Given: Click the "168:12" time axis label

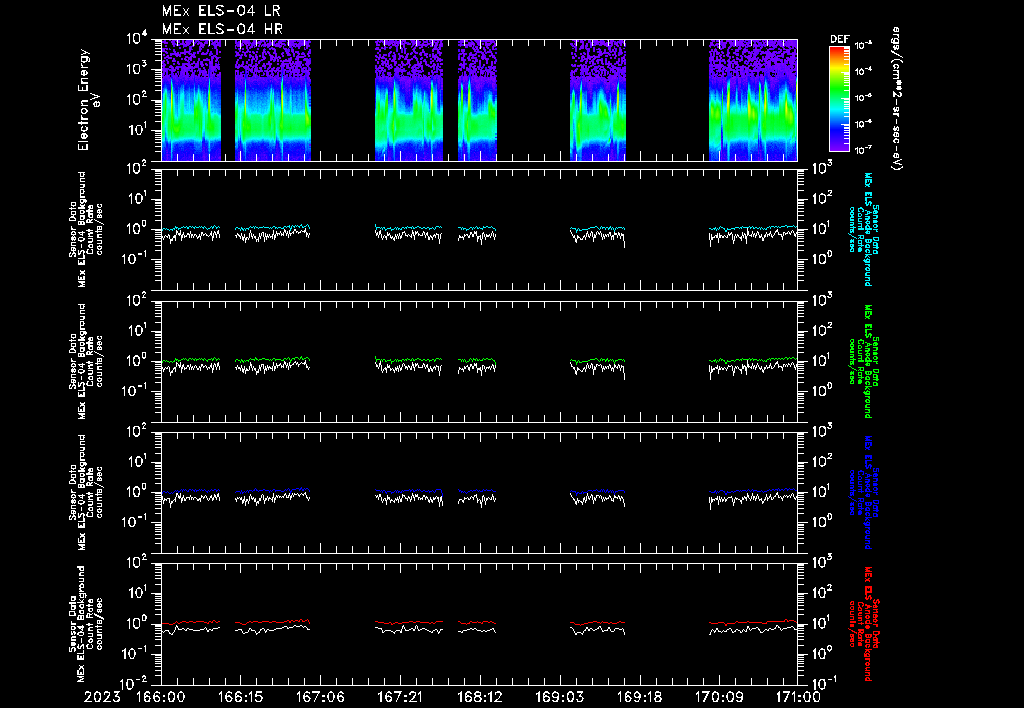Looking at the screenshot, I should click(x=479, y=698).
